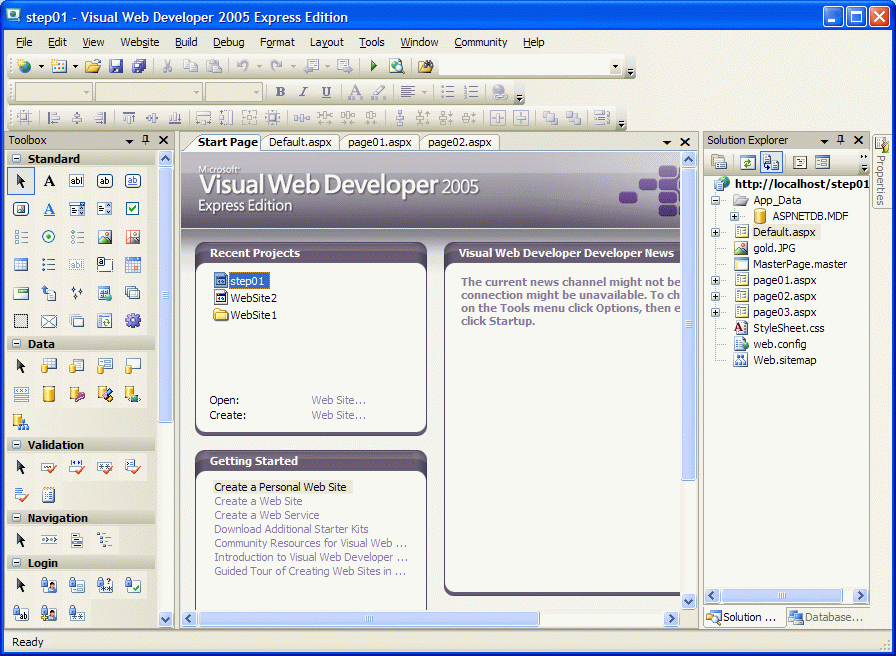This screenshot has width=896, height=656.
Task: Click the Nest Related Files icon
Action: [771, 163]
